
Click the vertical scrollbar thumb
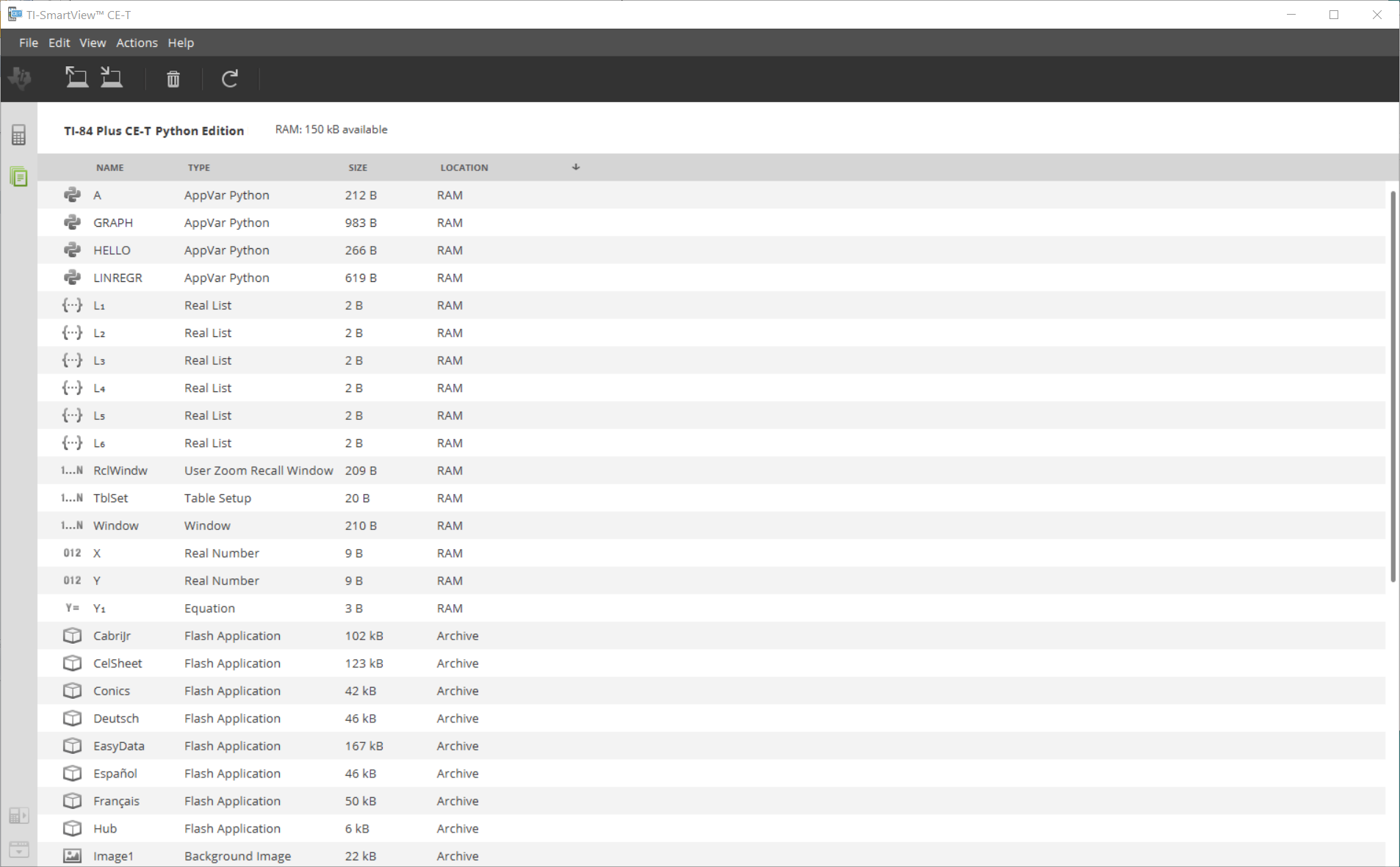(1393, 386)
